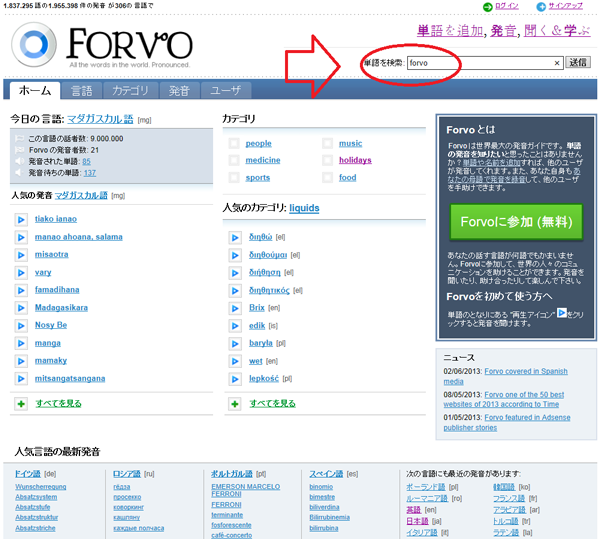Image resolution: width=600 pixels, height=539 pixels.
Task: Click the music category icon
Action: (327, 143)
